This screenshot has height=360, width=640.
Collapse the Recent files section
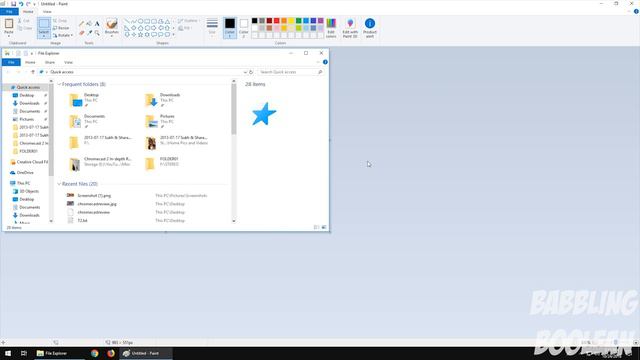click(x=59, y=184)
